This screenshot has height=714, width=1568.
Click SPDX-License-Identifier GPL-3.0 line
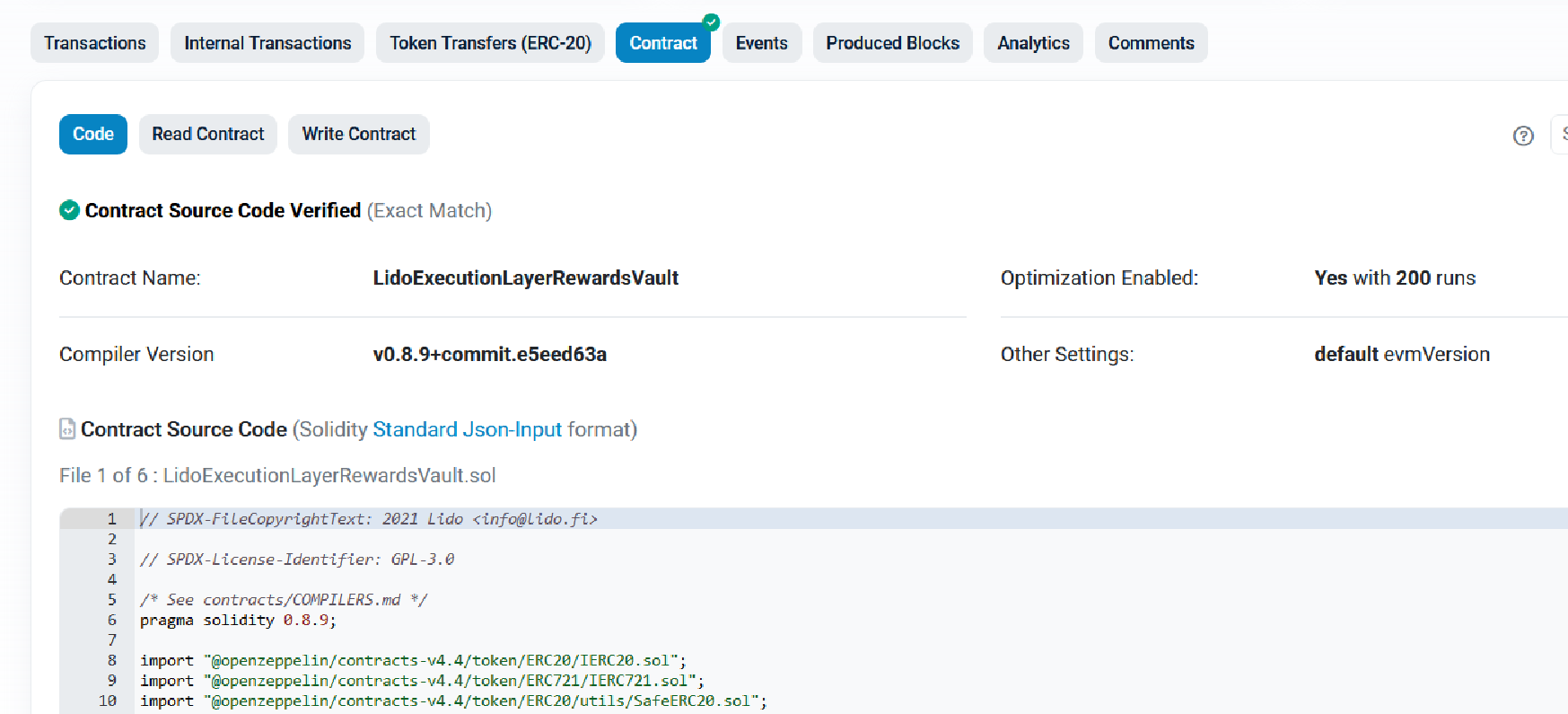pos(297,560)
